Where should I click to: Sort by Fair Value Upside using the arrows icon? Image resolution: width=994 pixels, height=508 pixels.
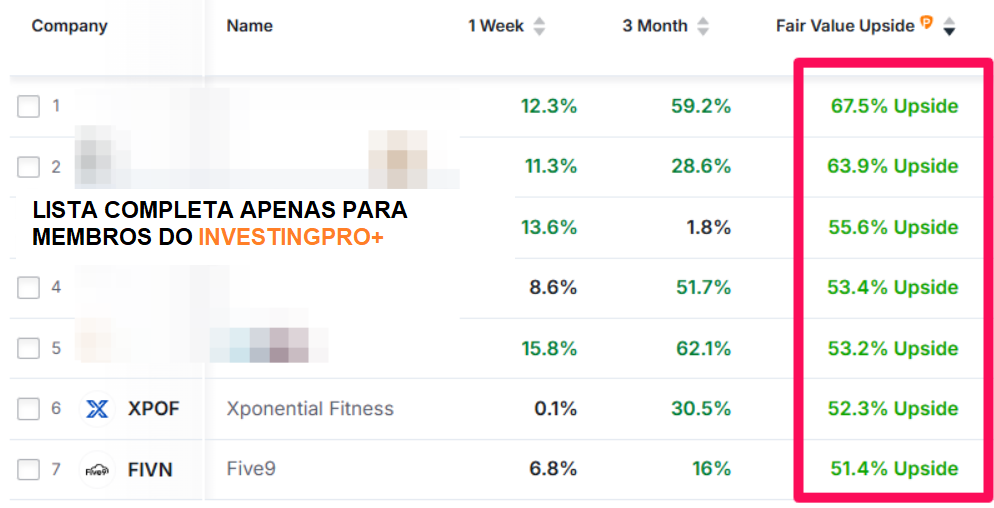click(949, 26)
